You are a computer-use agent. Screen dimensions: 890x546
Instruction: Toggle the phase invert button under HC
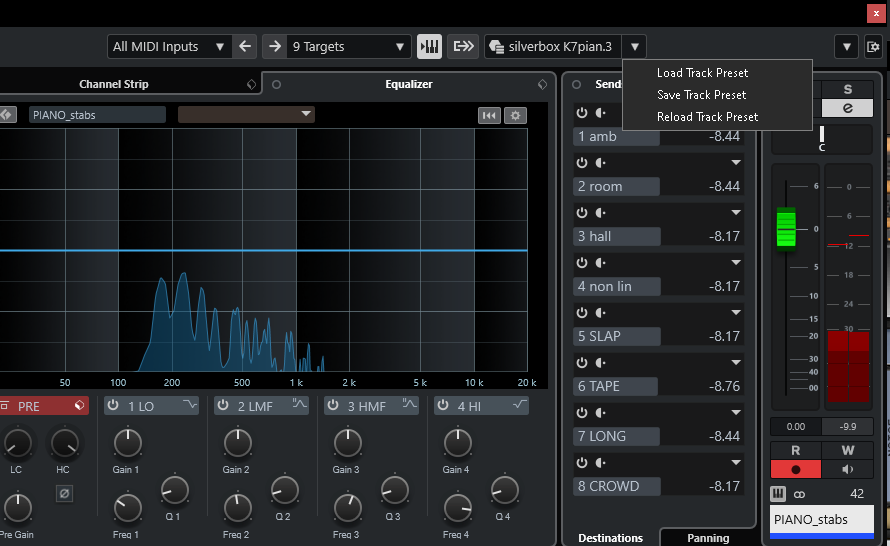click(64, 493)
